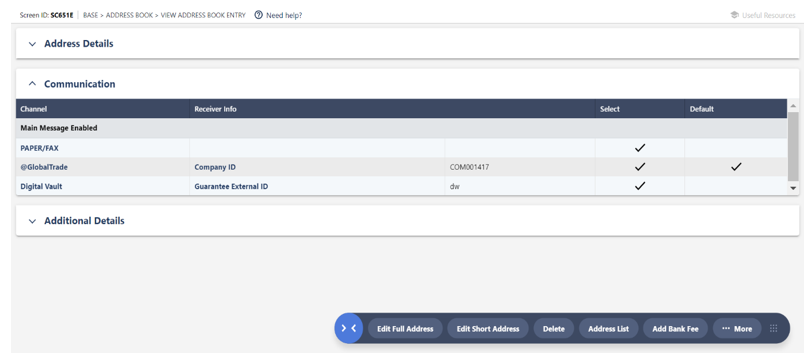Open the Address List
812x361 pixels.
tap(608, 328)
